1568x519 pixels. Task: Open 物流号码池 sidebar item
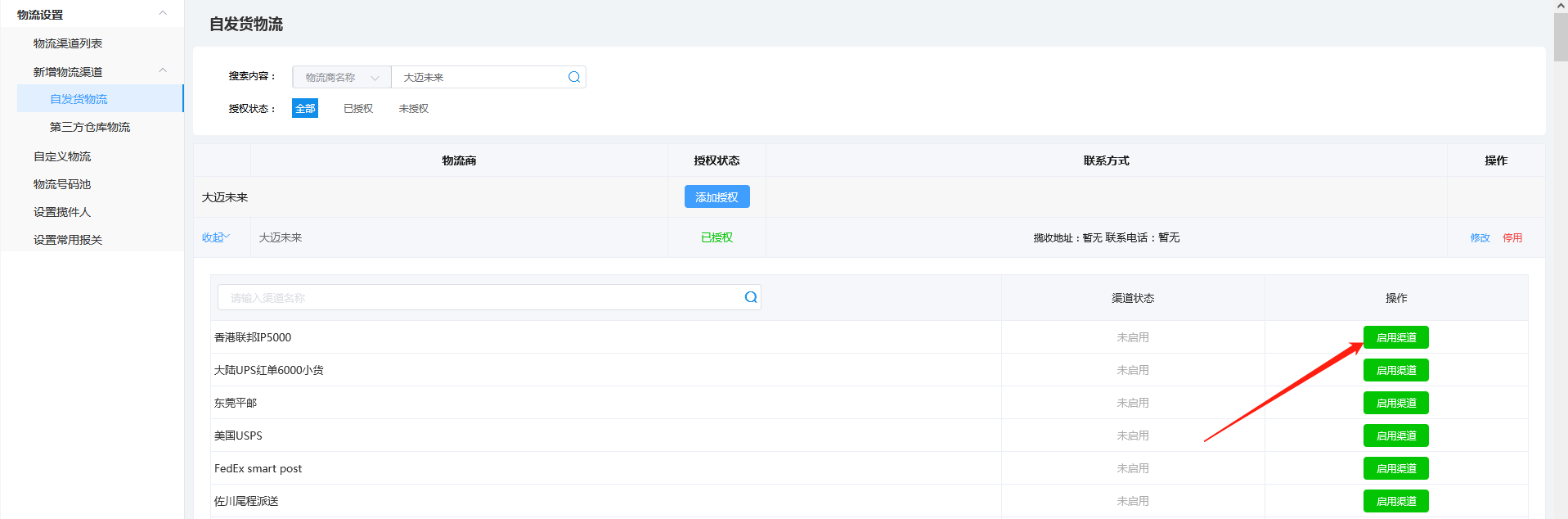pyautogui.click(x=62, y=184)
